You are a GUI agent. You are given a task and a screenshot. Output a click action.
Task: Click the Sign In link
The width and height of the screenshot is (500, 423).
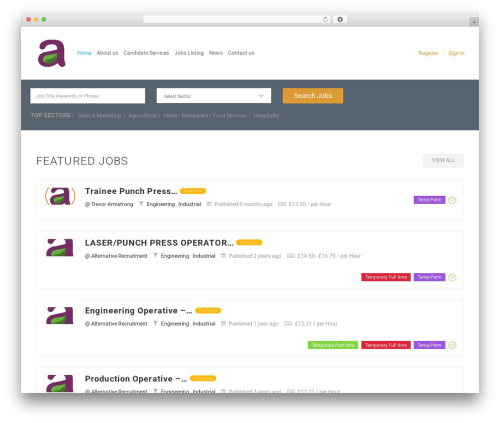[x=456, y=53]
